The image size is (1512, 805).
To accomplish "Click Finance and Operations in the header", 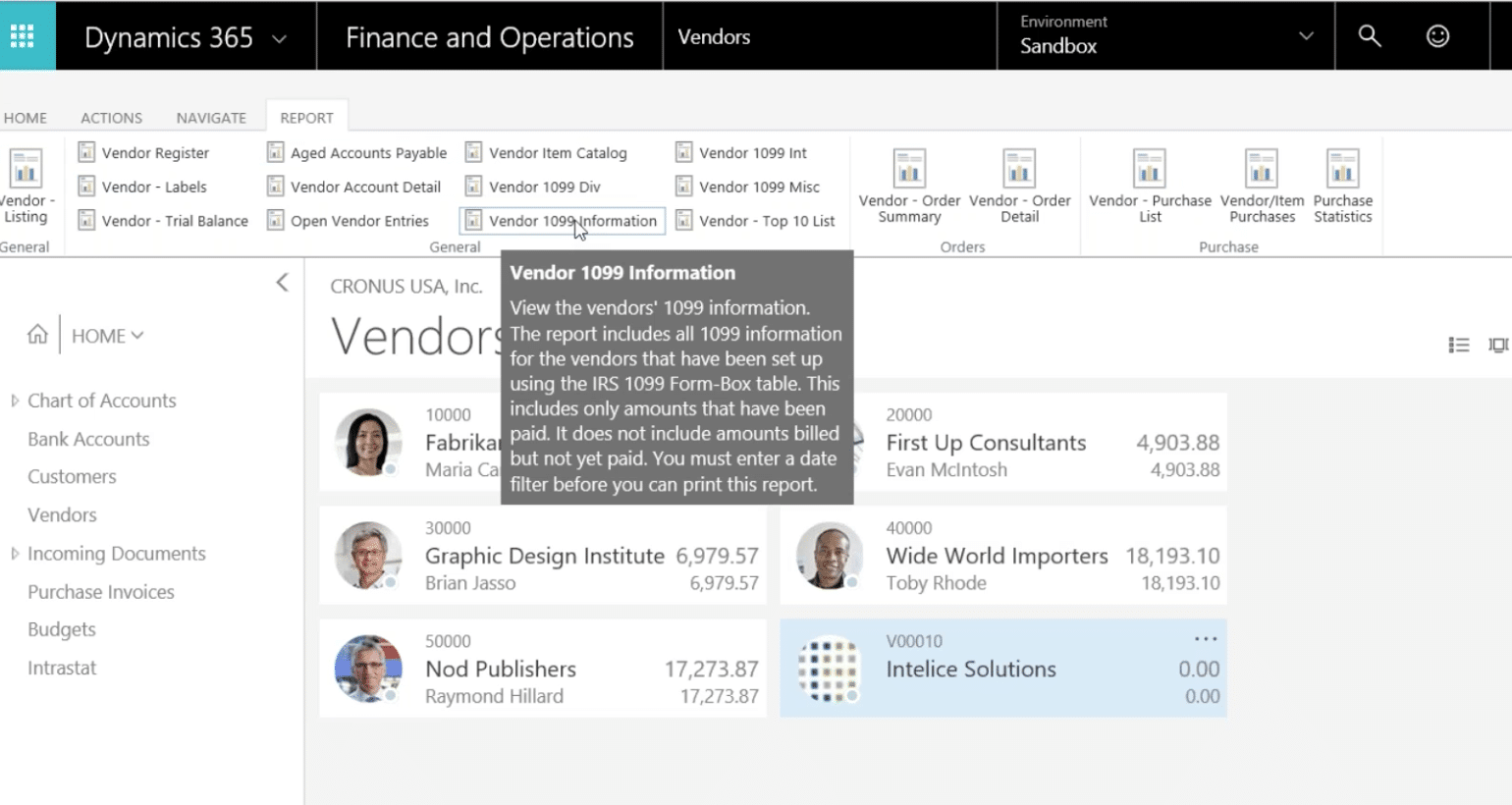I will click(x=489, y=37).
